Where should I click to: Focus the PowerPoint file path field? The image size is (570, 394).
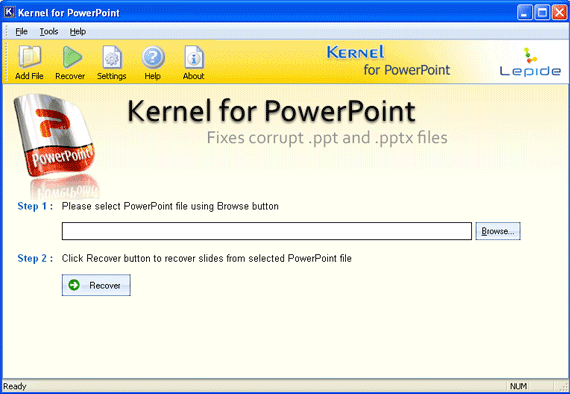pos(266,231)
